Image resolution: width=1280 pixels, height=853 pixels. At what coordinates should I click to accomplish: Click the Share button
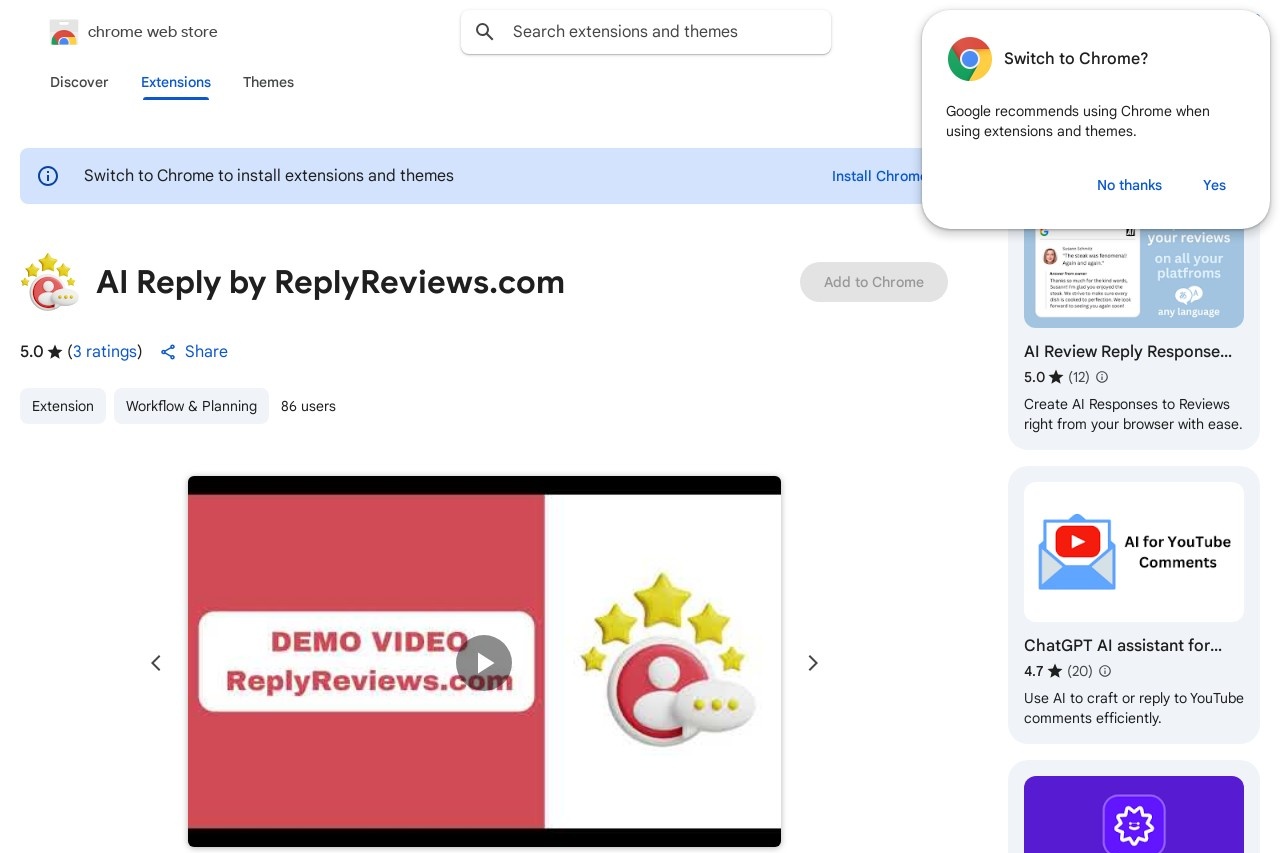(x=194, y=352)
